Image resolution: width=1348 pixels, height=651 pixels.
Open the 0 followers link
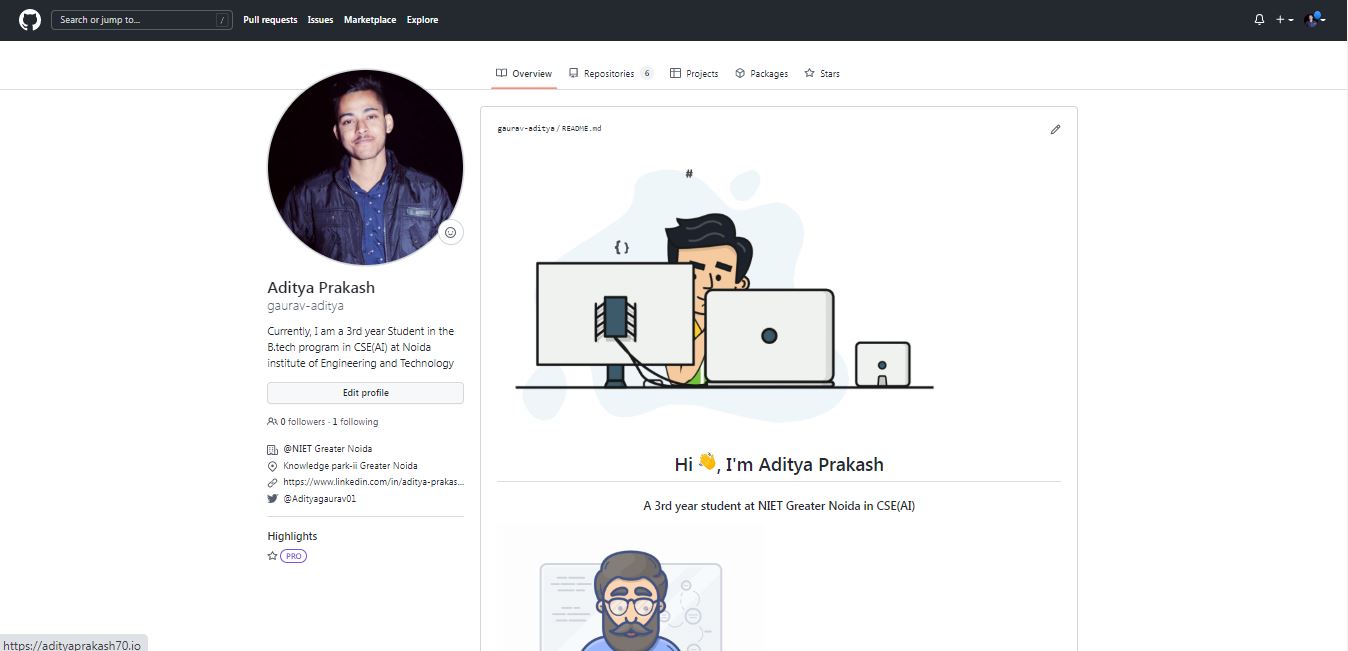301,422
